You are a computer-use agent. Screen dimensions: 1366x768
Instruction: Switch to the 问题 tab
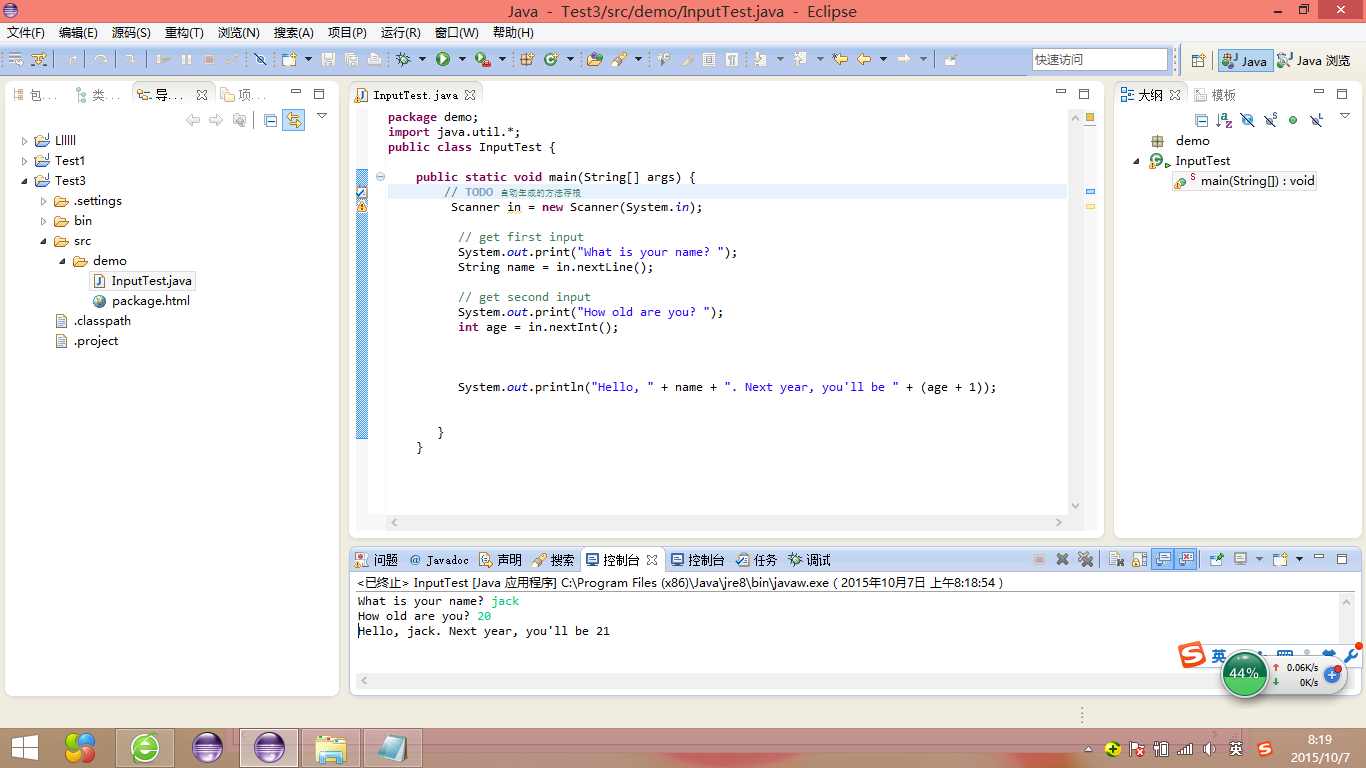point(377,560)
